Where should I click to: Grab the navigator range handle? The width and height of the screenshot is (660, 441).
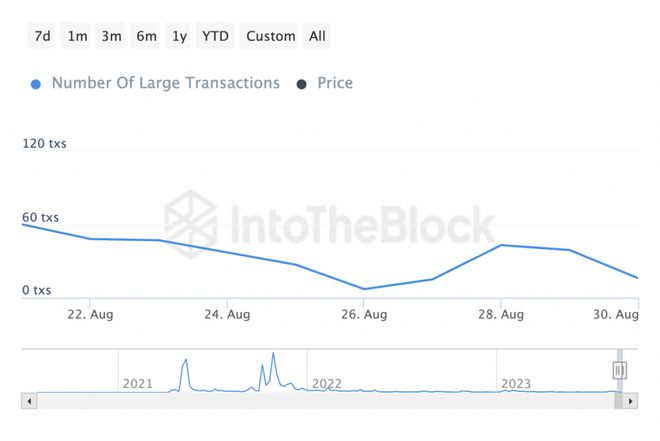coord(619,370)
